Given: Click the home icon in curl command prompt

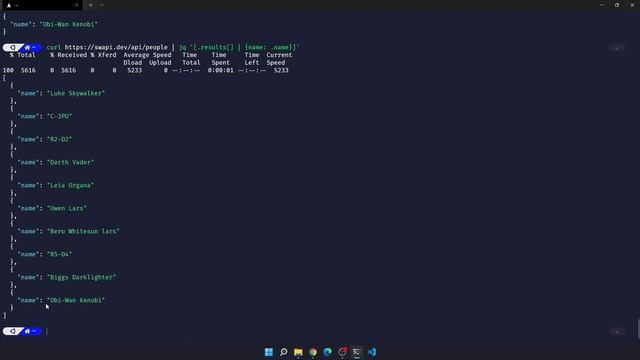Looking at the screenshot, I should pos(27,47).
